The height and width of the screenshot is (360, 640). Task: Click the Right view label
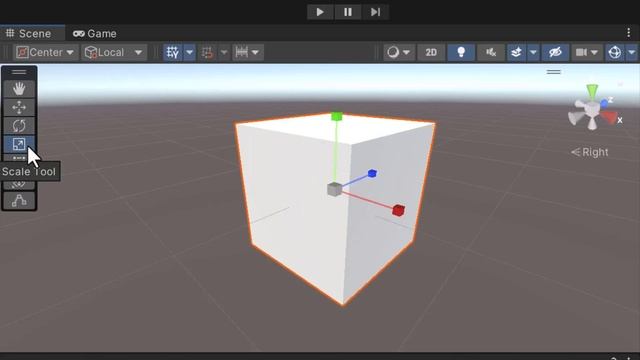coord(590,152)
